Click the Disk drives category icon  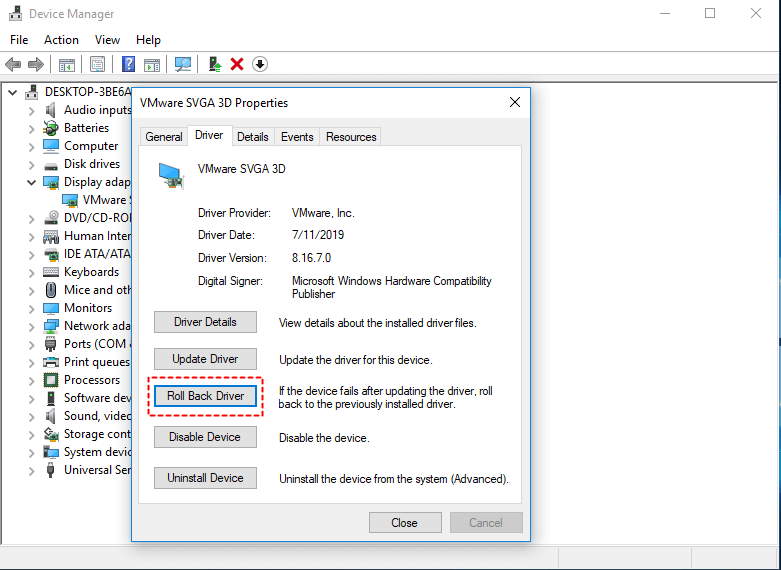click(51, 165)
